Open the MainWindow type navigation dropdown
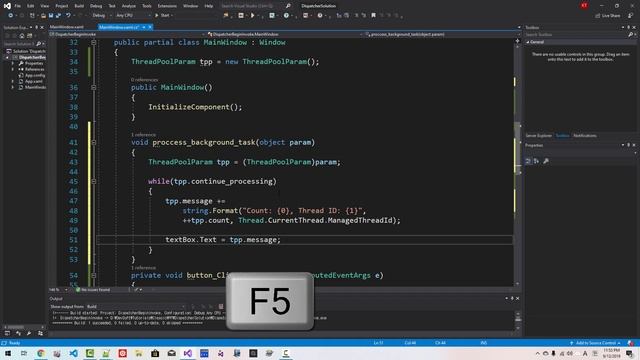 click(x=284, y=34)
